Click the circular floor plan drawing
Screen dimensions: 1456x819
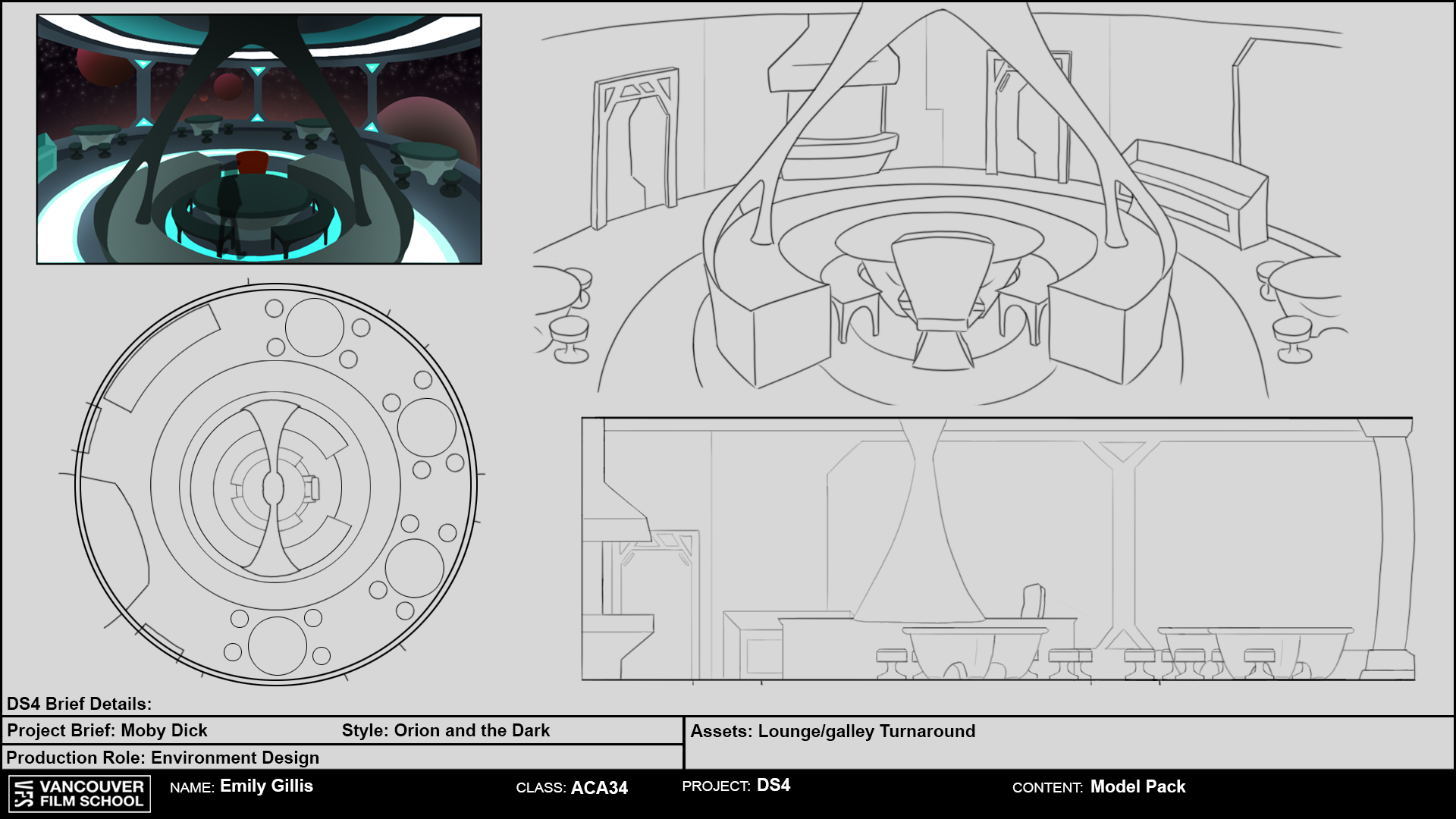[x=276, y=485]
